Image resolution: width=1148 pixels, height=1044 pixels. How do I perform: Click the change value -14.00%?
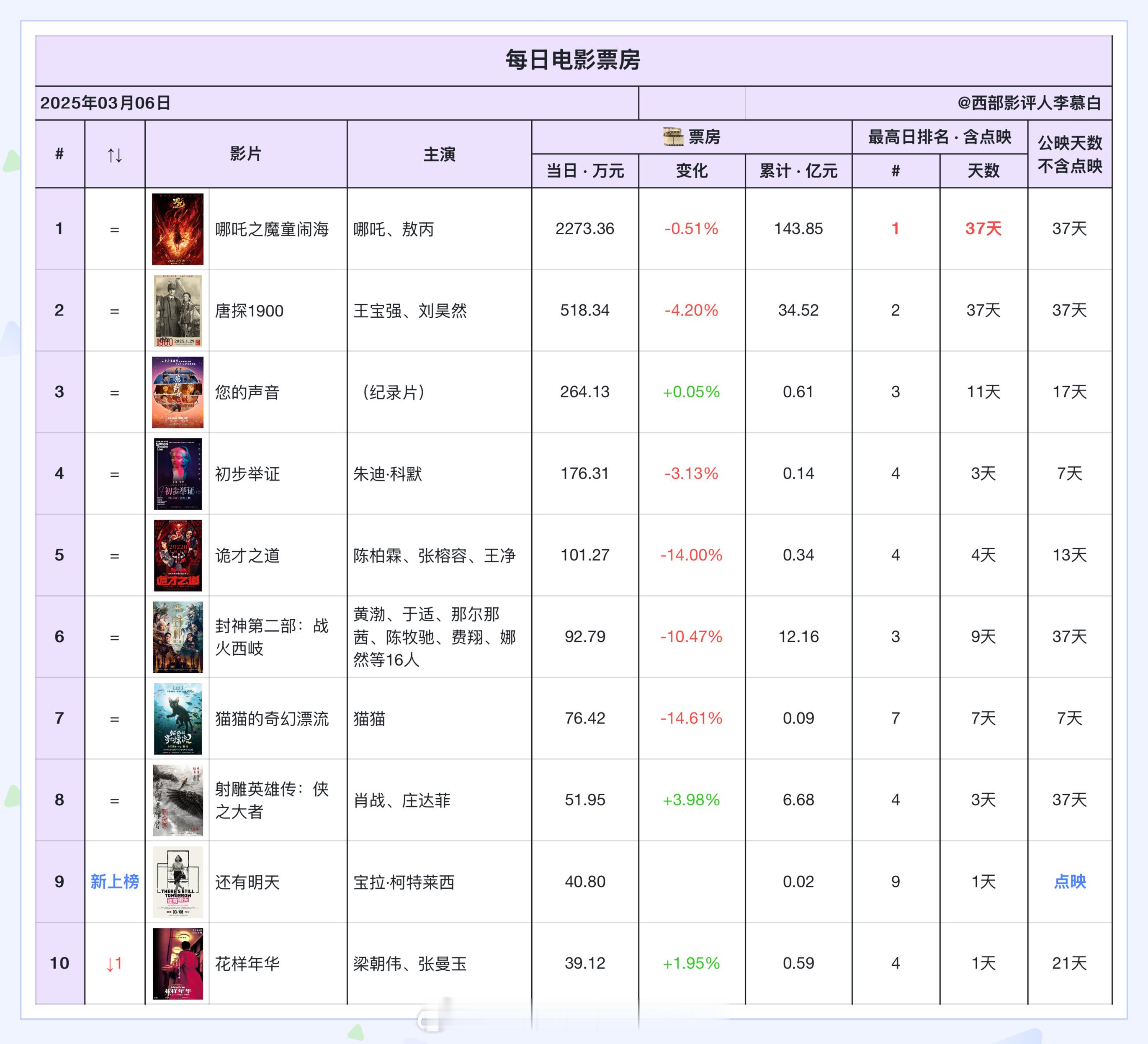point(691,555)
